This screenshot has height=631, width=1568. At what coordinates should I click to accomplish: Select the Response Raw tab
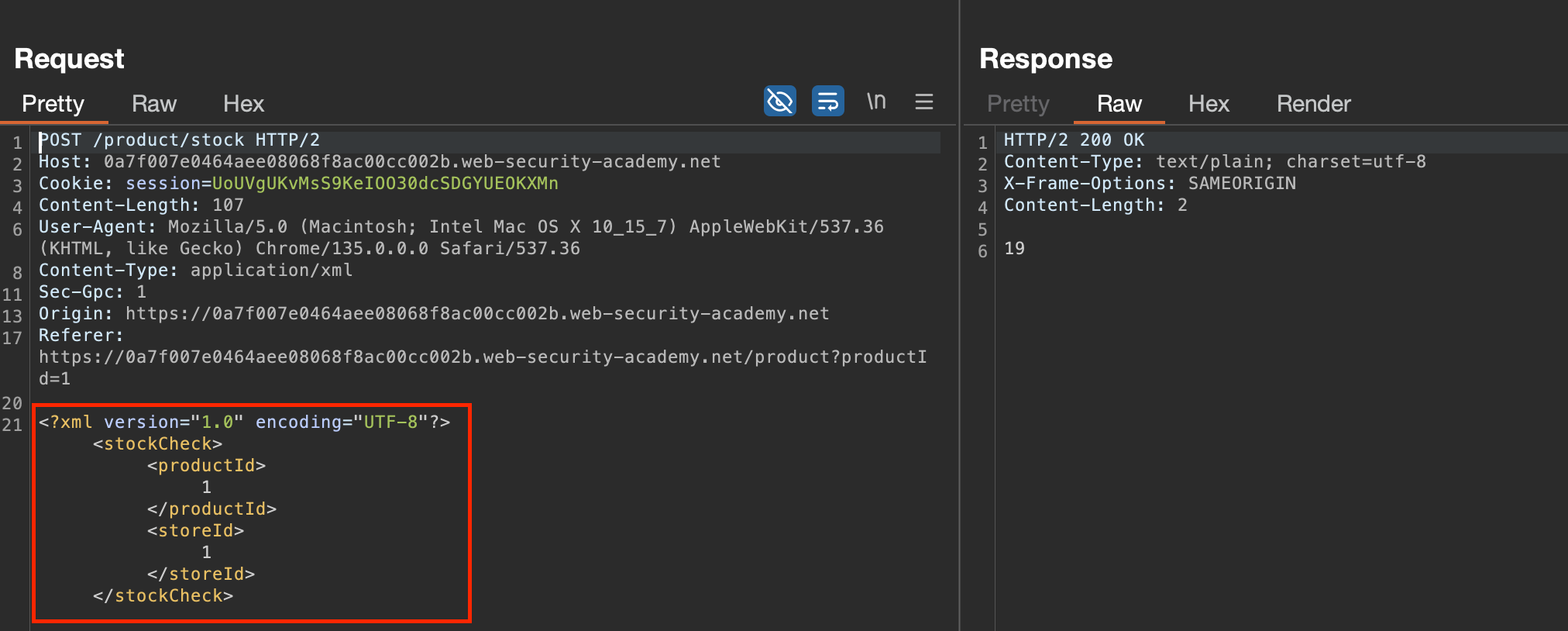click(x=1119, y=104)
